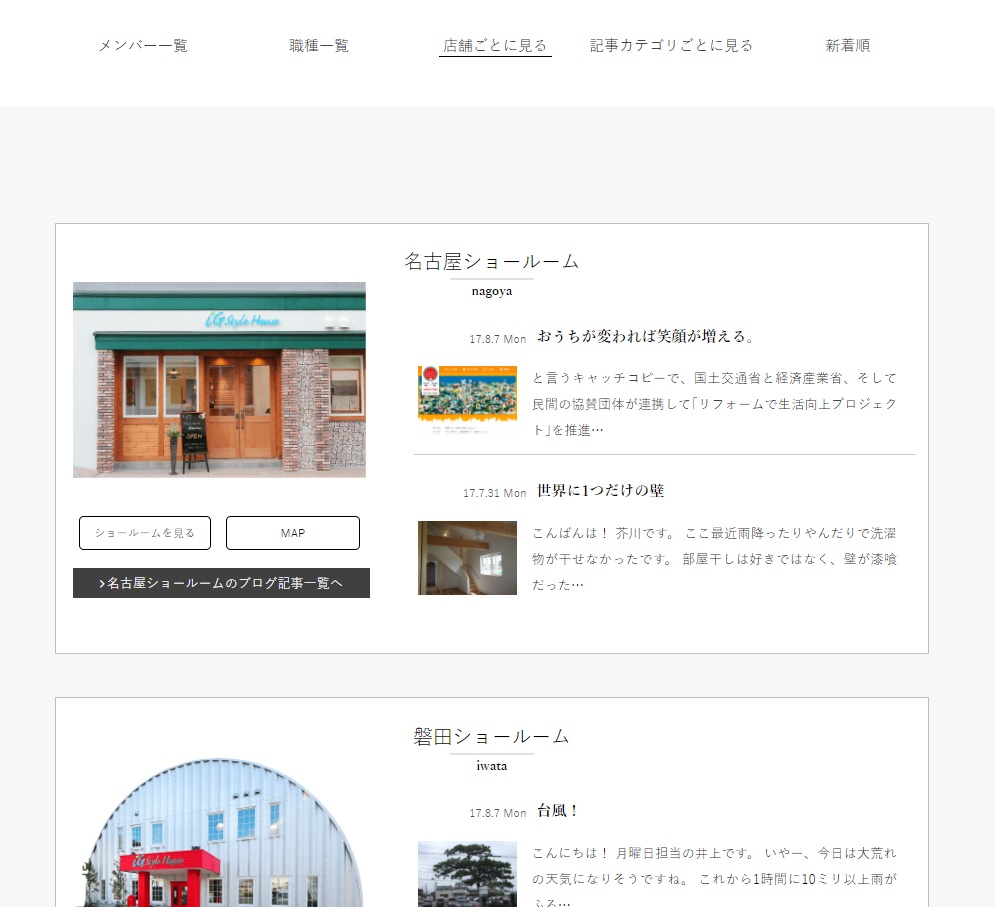Select 職種一覧 in the navigation

(x=319, y=45)
